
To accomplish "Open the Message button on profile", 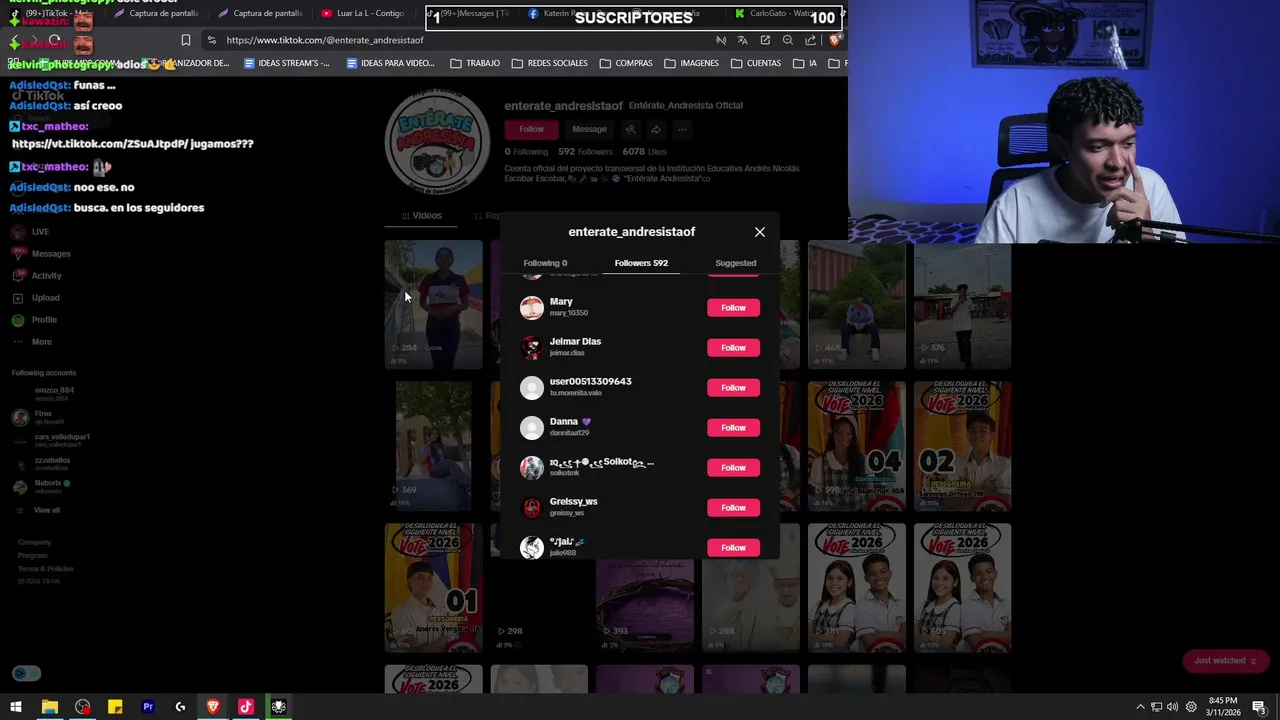I will click(x=589, y=129).
